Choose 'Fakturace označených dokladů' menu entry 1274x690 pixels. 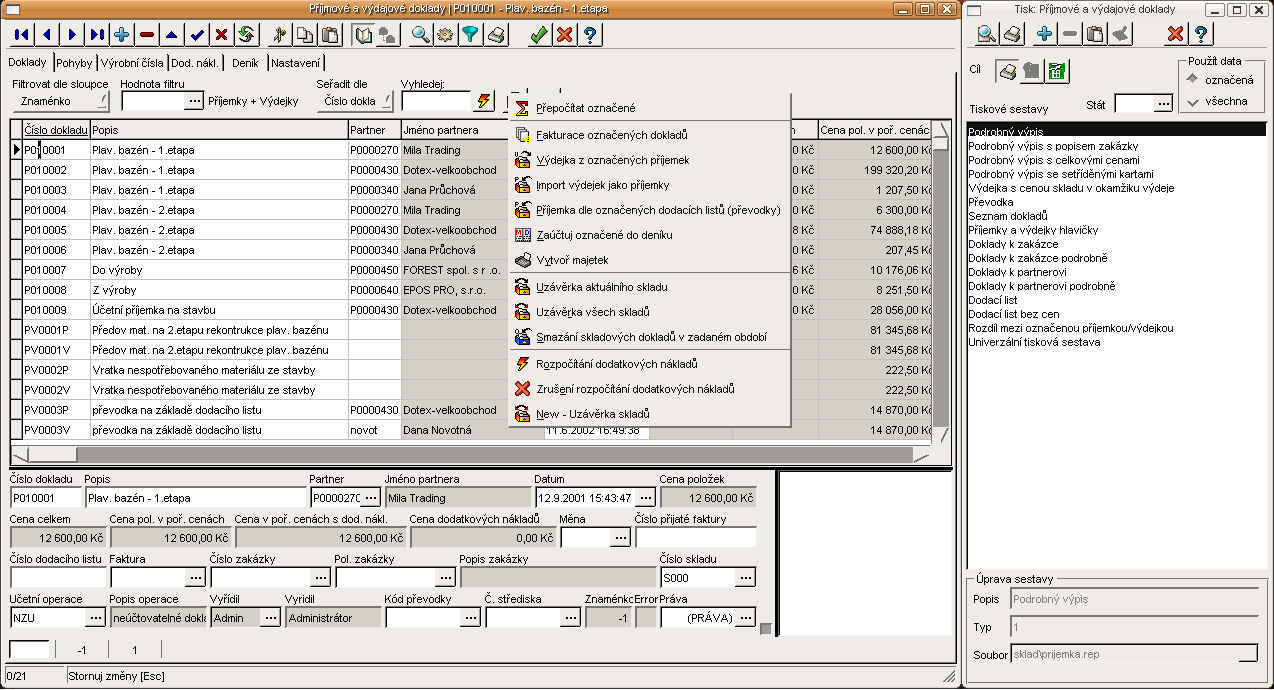611,134
